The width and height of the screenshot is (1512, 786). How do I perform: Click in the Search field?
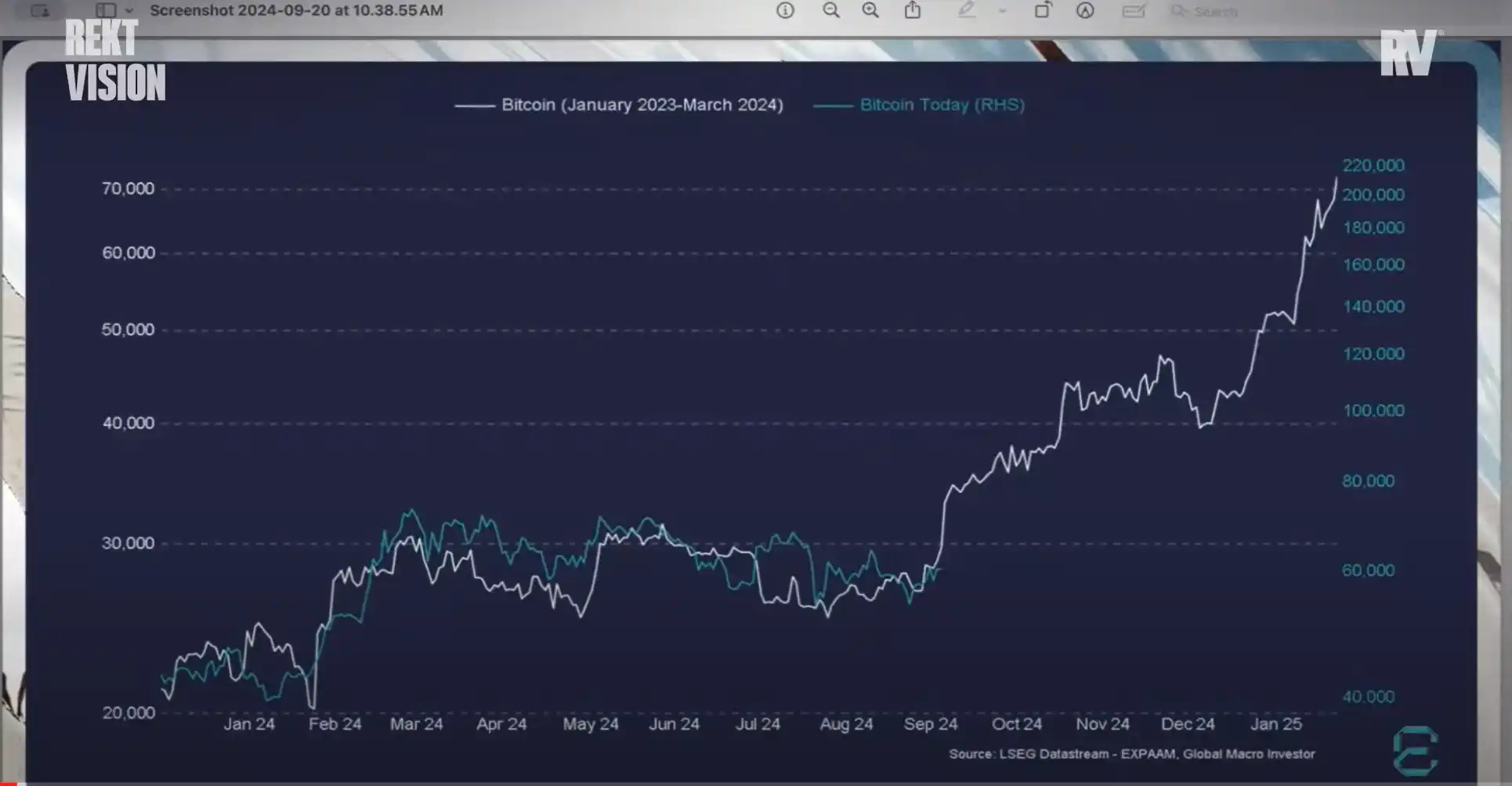pos(1214,12)
